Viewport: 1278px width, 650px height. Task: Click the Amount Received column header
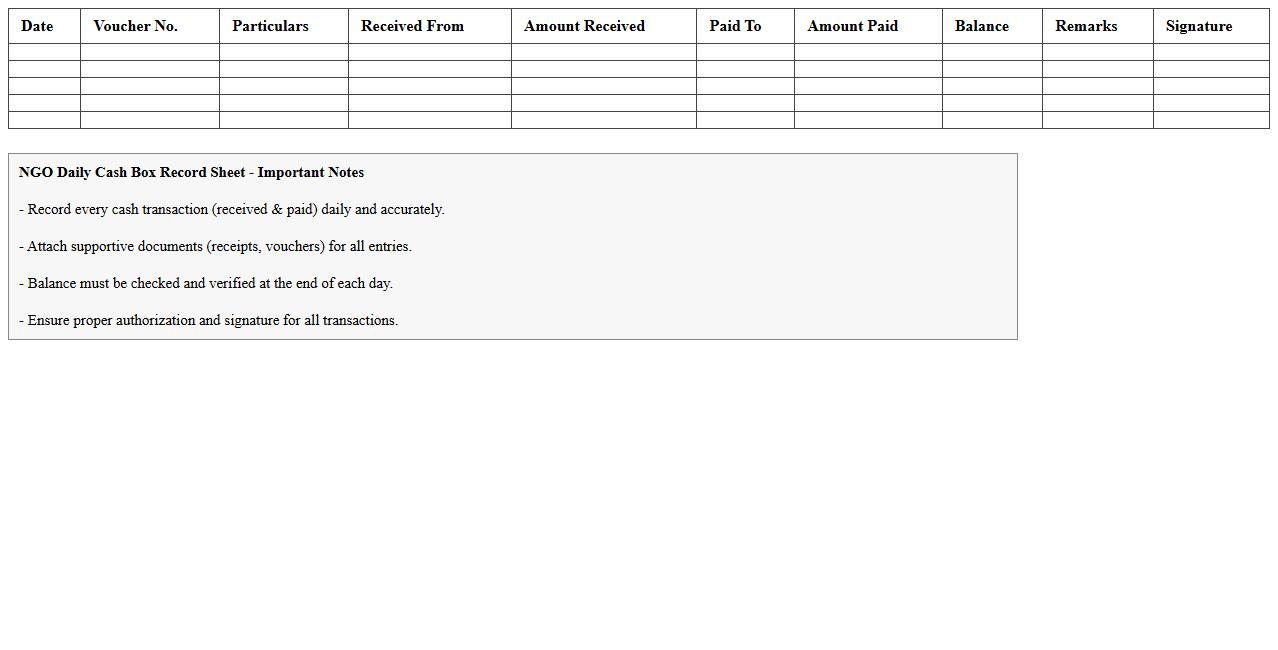tap(584, 26)
